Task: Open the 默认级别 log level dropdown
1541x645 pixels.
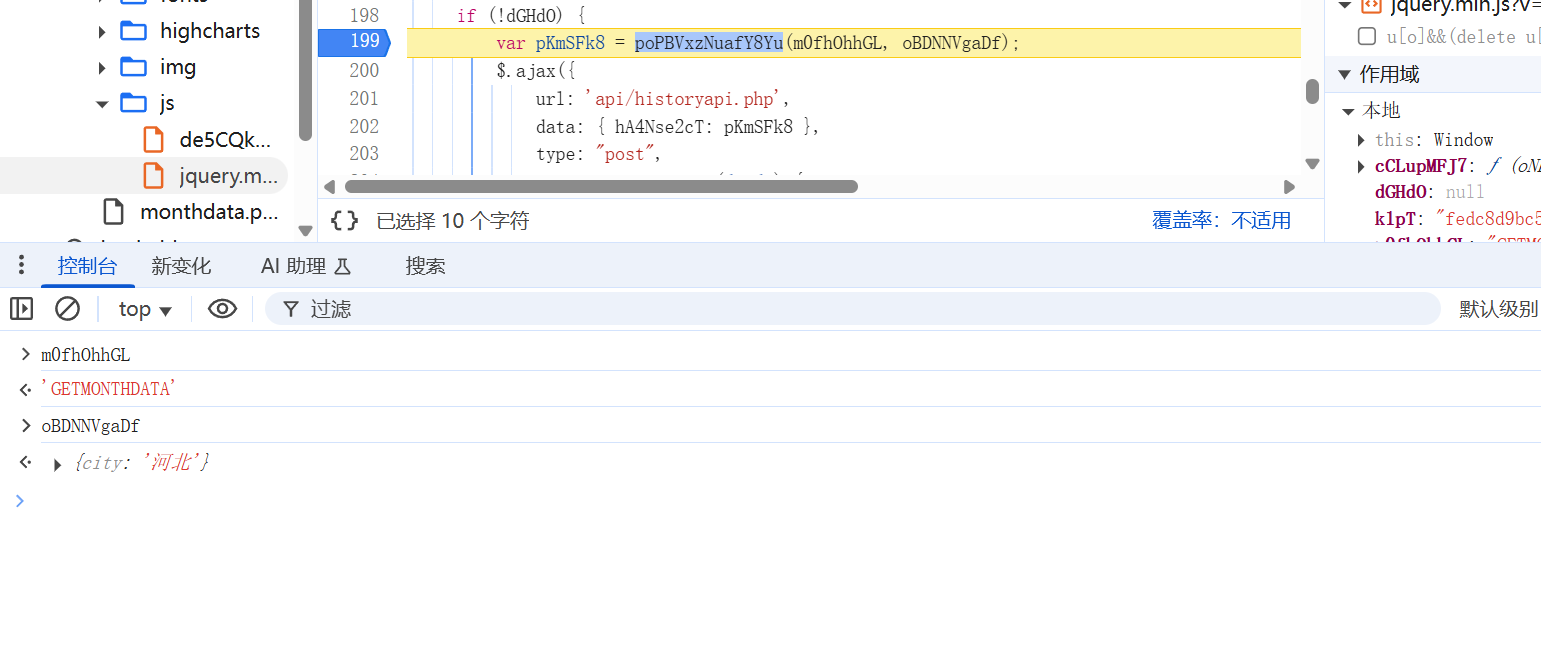Action: pos(1498,309)
